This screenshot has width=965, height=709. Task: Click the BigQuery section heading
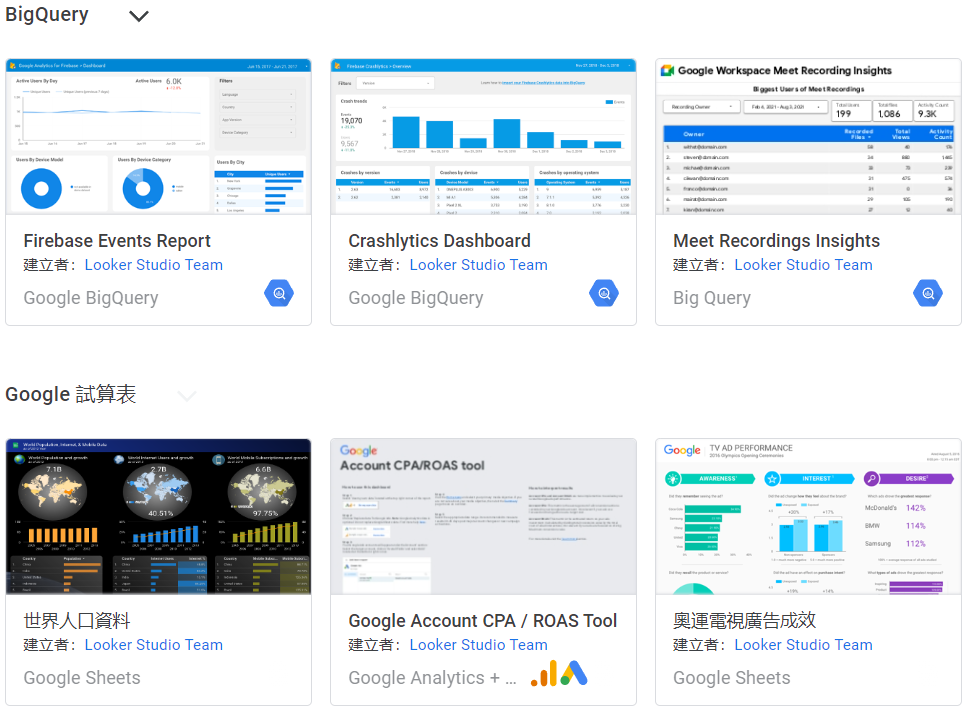tap(47, 15)
